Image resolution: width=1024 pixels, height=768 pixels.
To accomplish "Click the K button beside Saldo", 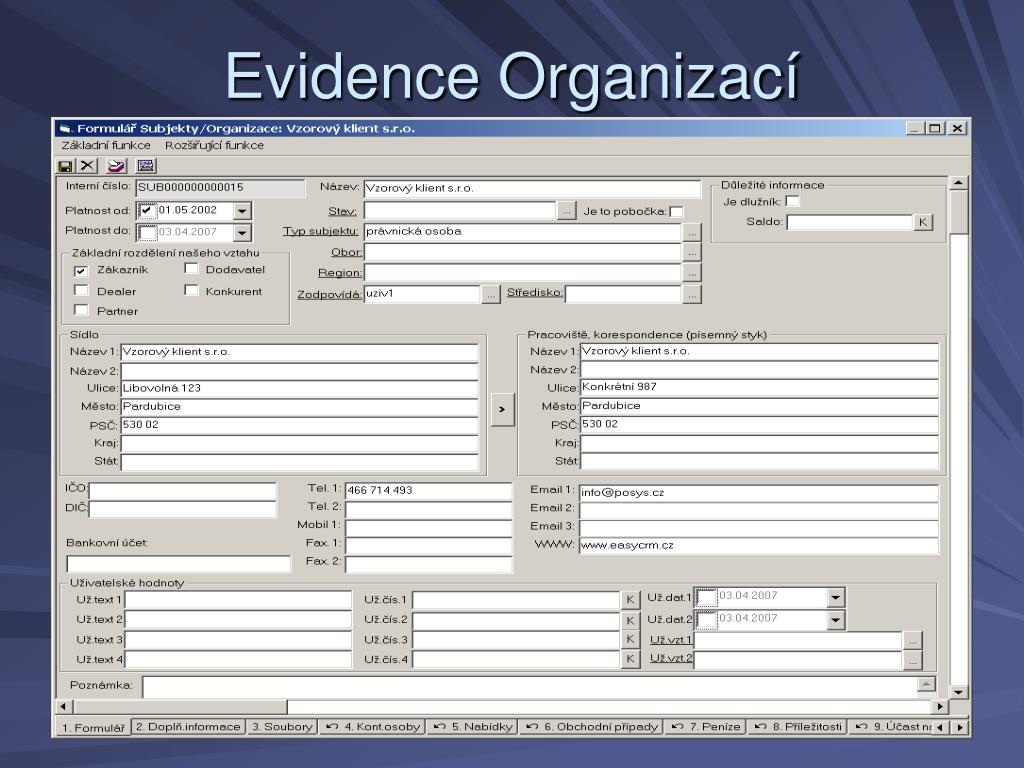I will click(923, 222).
